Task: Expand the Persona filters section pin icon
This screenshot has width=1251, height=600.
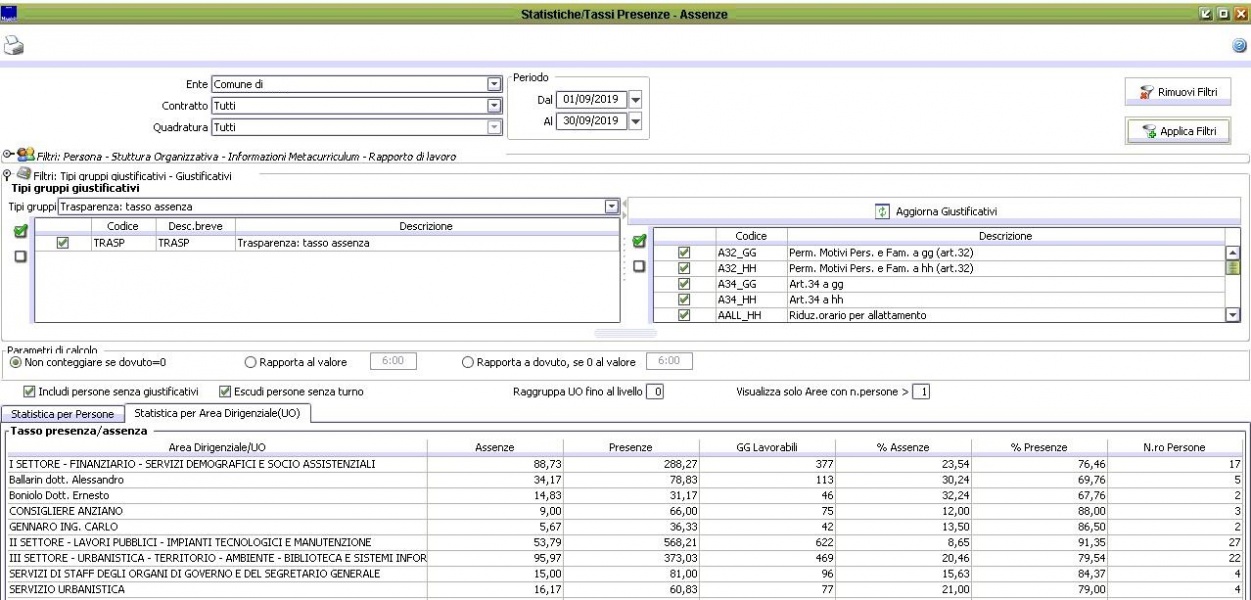Action: 8,155
